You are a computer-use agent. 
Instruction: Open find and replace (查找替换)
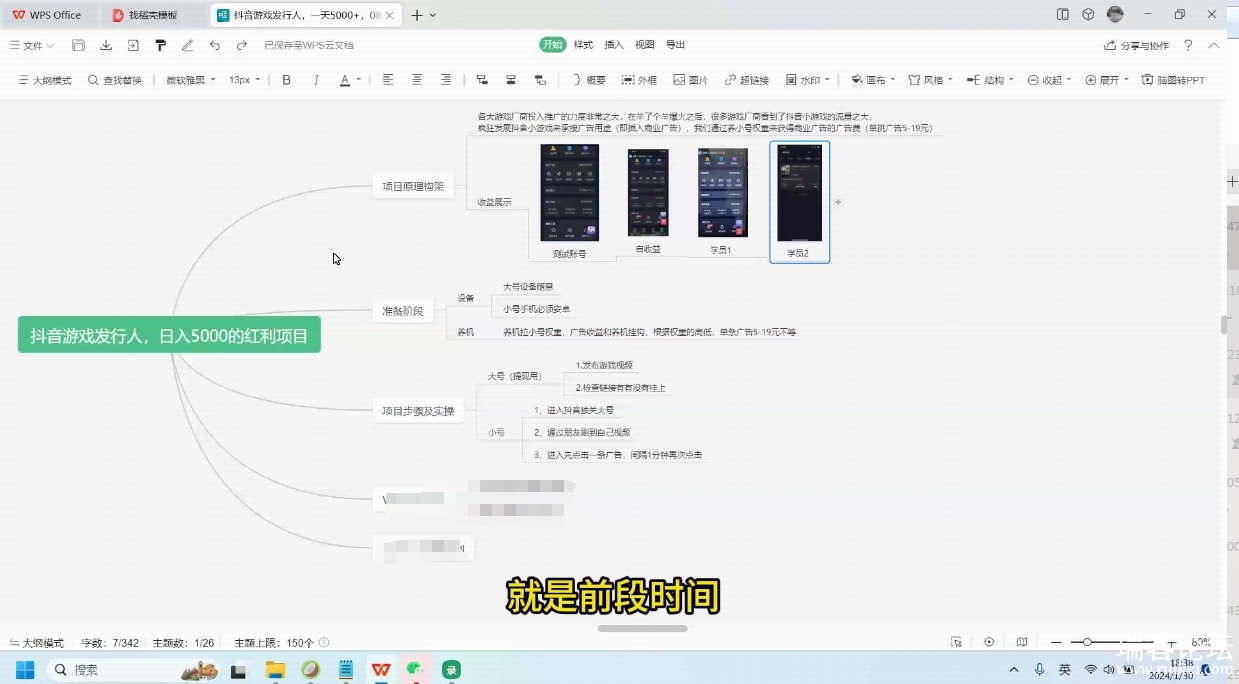[115, 80]
